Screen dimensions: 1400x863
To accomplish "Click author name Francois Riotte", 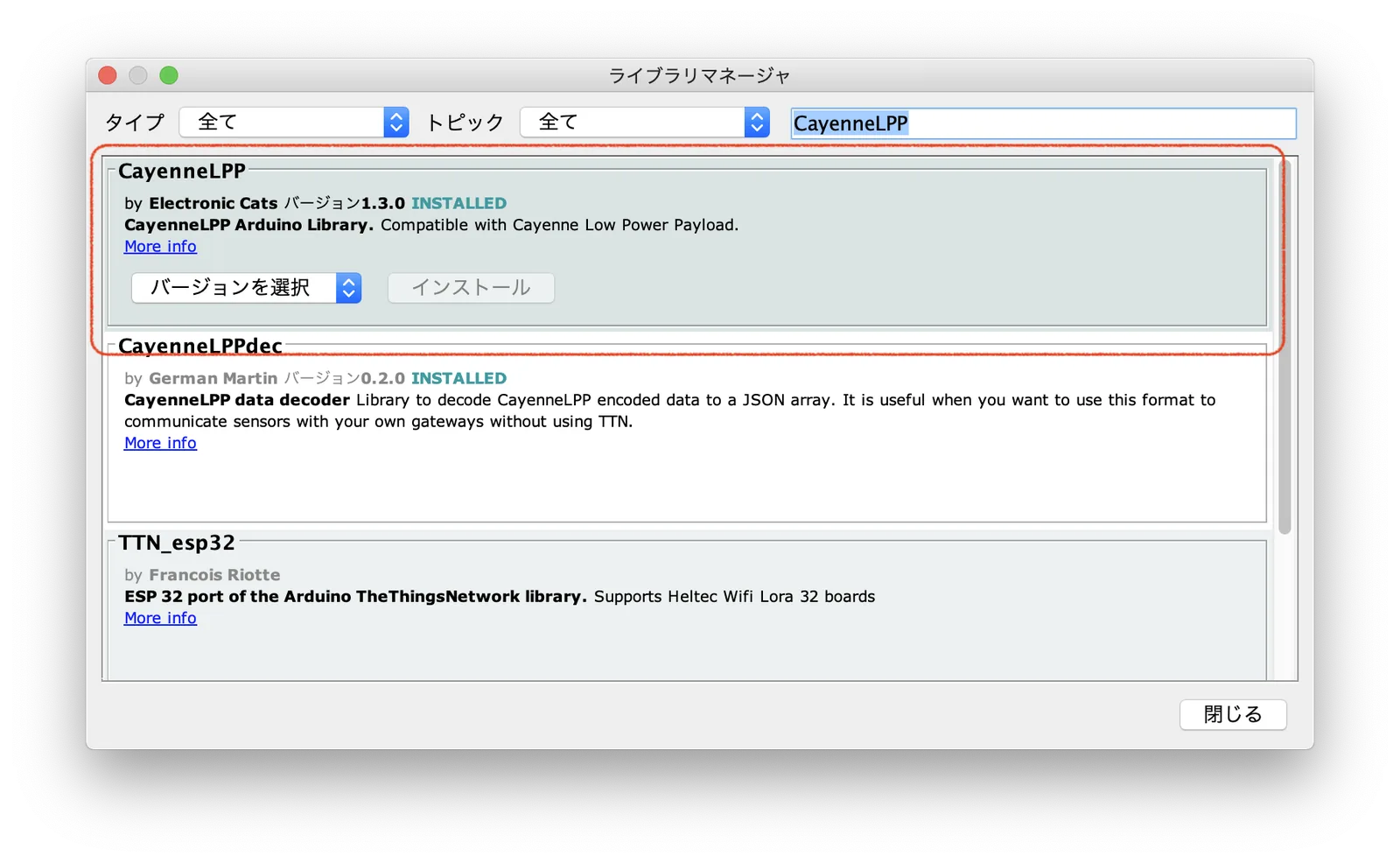I will pyautogui.click(x=214, y=575).
